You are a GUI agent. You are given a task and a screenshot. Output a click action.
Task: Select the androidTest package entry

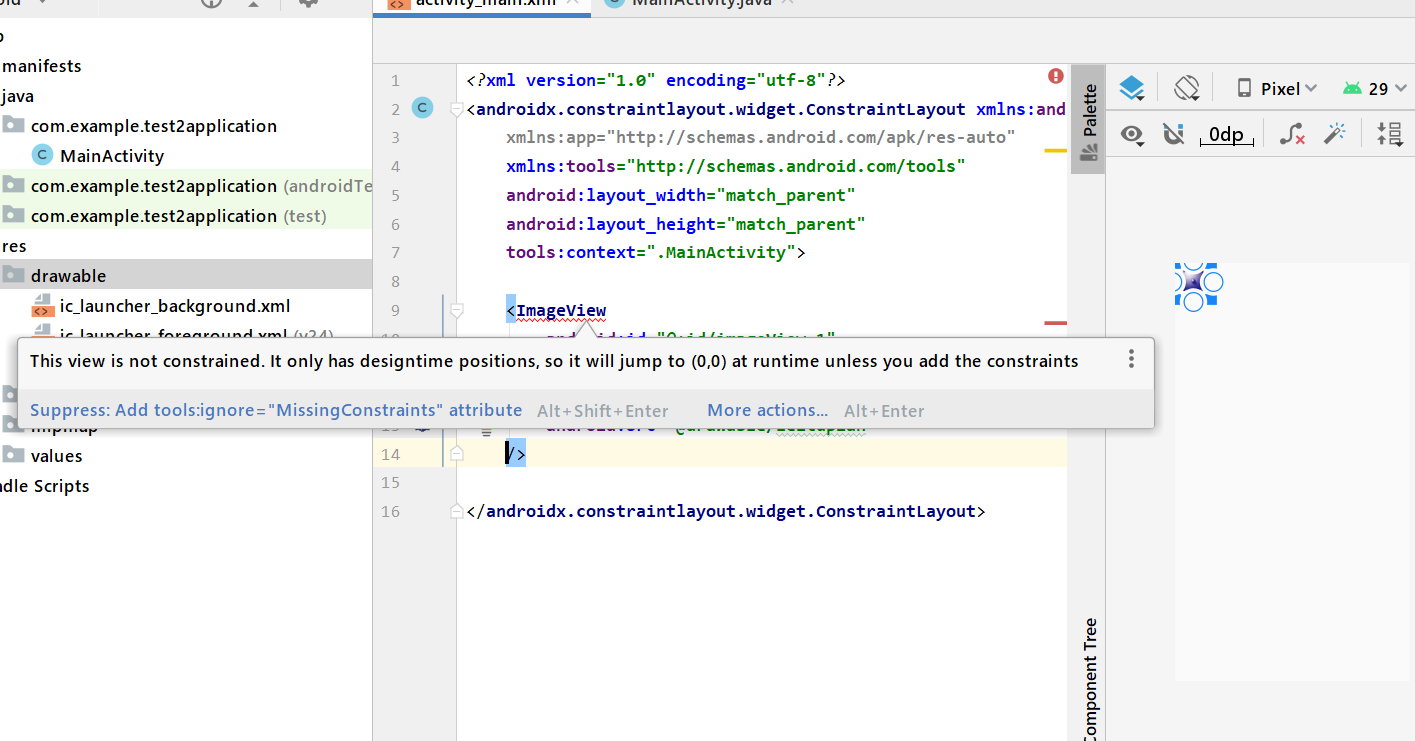[186, 186]
